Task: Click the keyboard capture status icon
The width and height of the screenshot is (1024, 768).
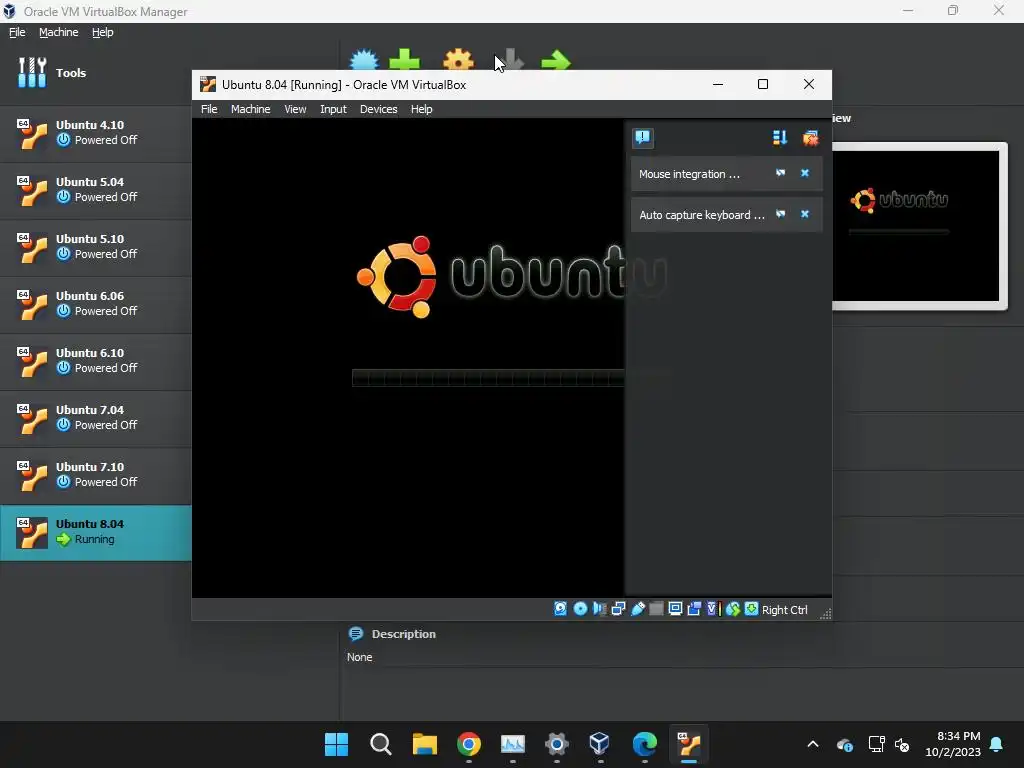Action: pos(752,609)
